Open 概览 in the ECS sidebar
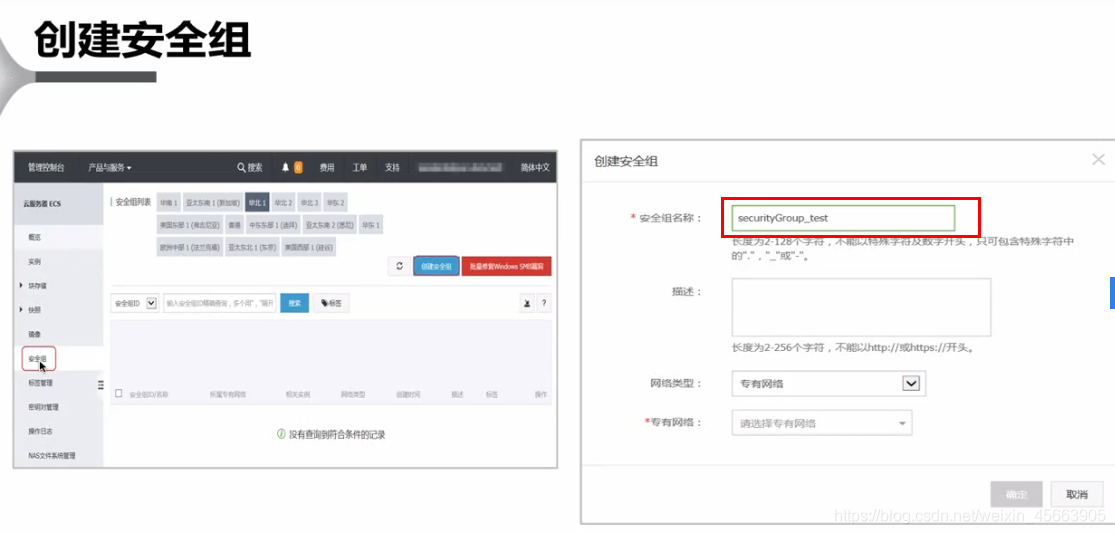Screen dimensions: 1115x534 click(34, 237)
